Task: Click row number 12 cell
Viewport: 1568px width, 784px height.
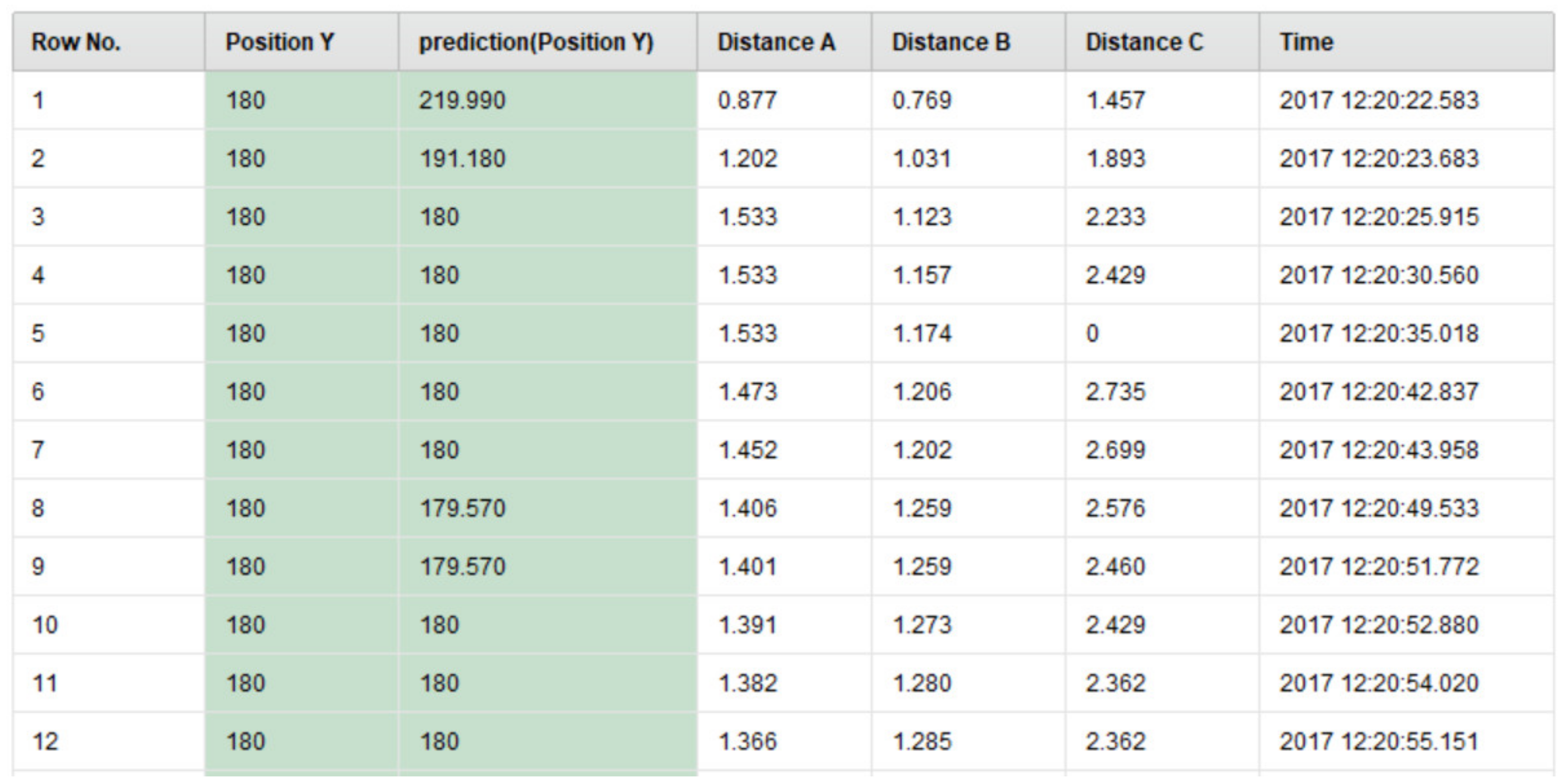Action: click(x=108, y=741)
